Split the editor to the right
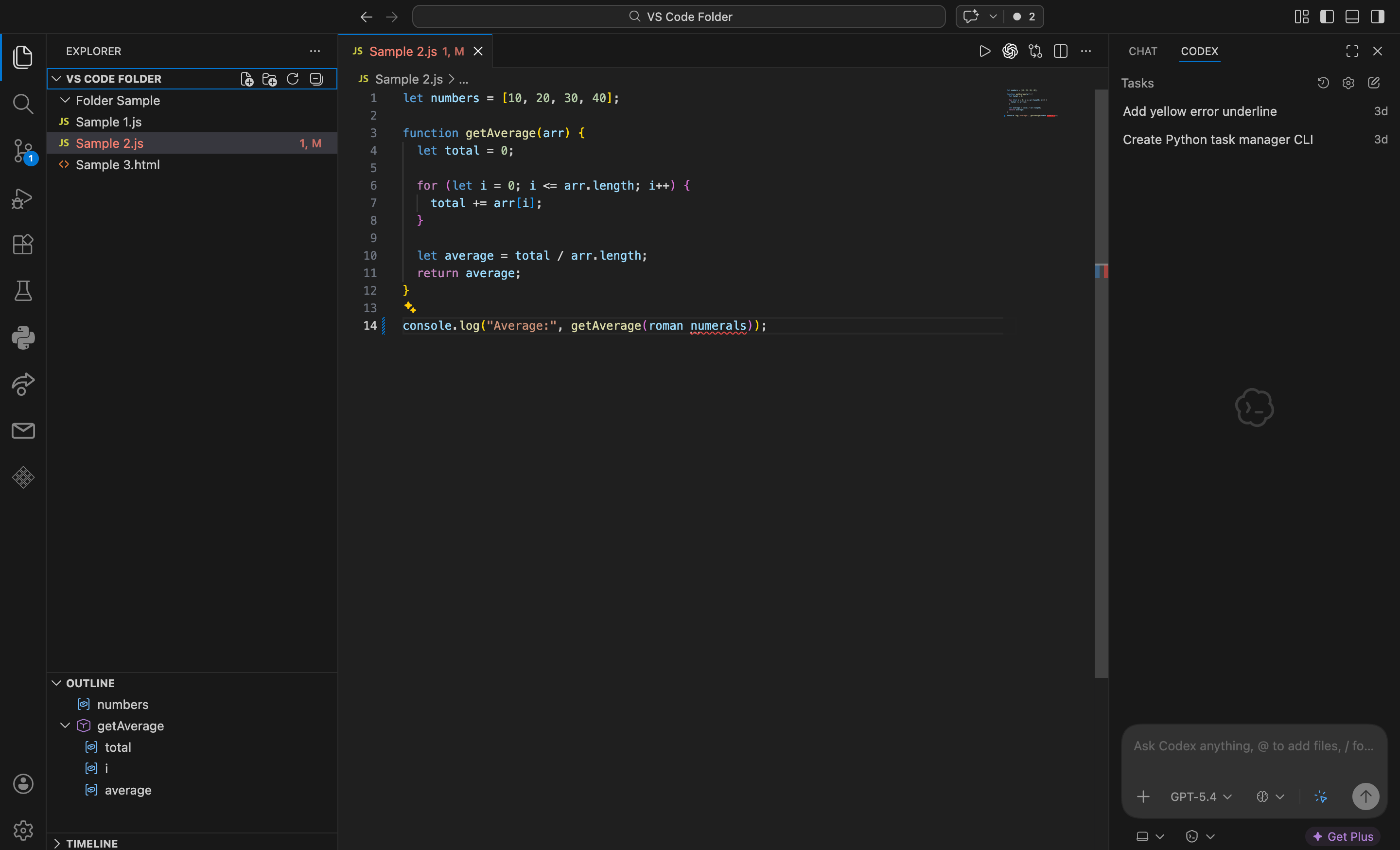 1060,51
